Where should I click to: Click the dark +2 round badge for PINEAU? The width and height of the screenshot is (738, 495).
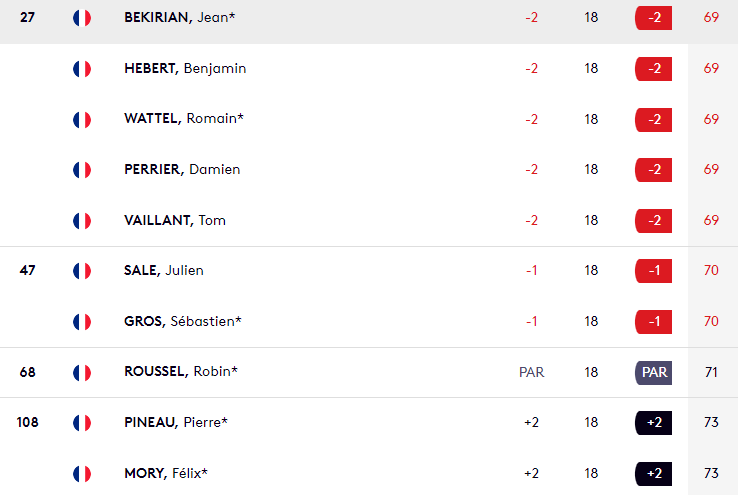[653, 423]
